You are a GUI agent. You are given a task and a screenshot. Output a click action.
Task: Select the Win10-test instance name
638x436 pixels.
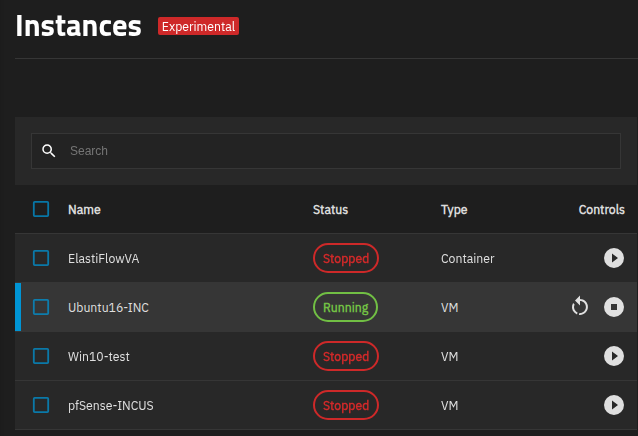tap(98, 357)
